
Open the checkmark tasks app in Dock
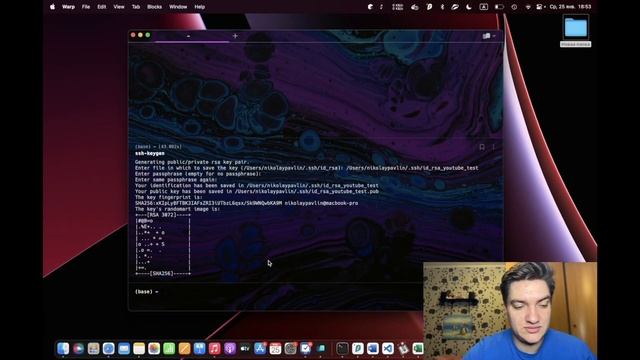(x=306, y=348)
